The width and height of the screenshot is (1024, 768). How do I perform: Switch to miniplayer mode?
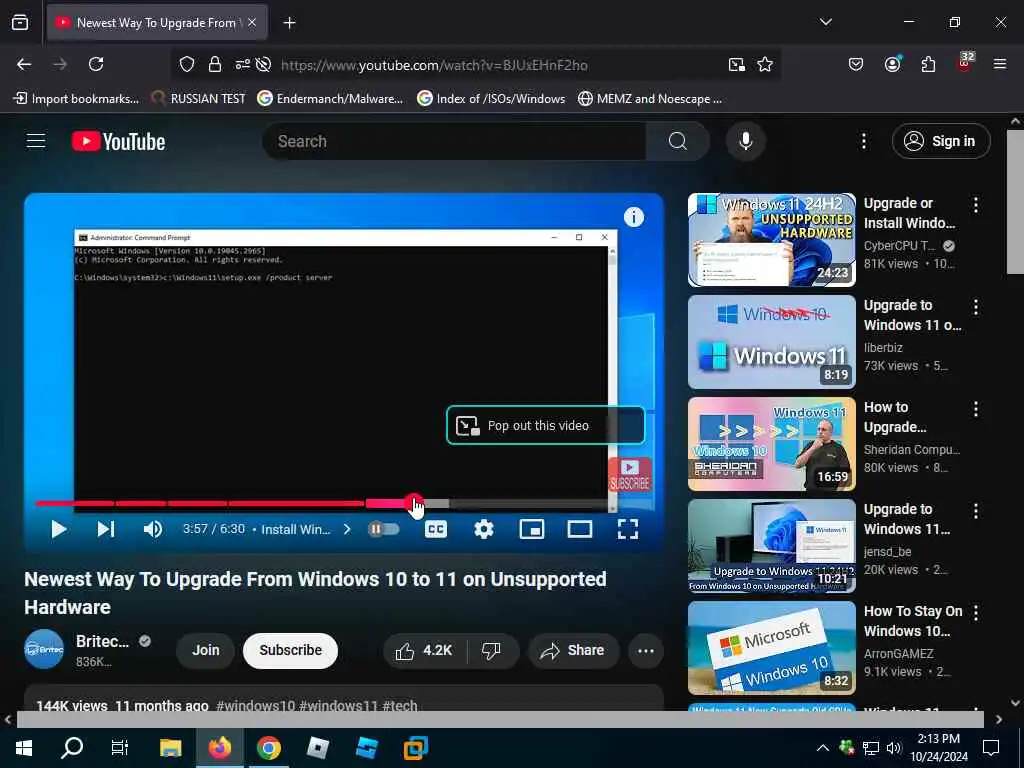coord(532,529)
